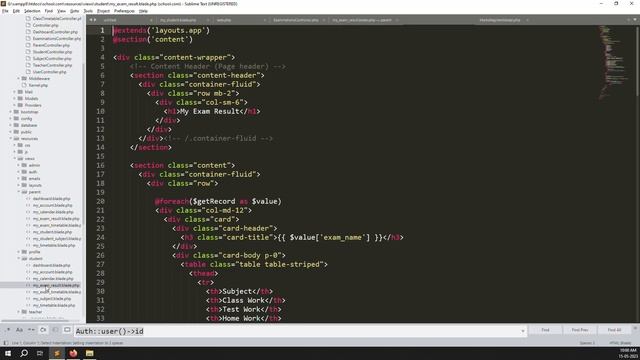
Task: Click StudentController.php file icon
Action: pyautogui.click(x=29, y=52)
